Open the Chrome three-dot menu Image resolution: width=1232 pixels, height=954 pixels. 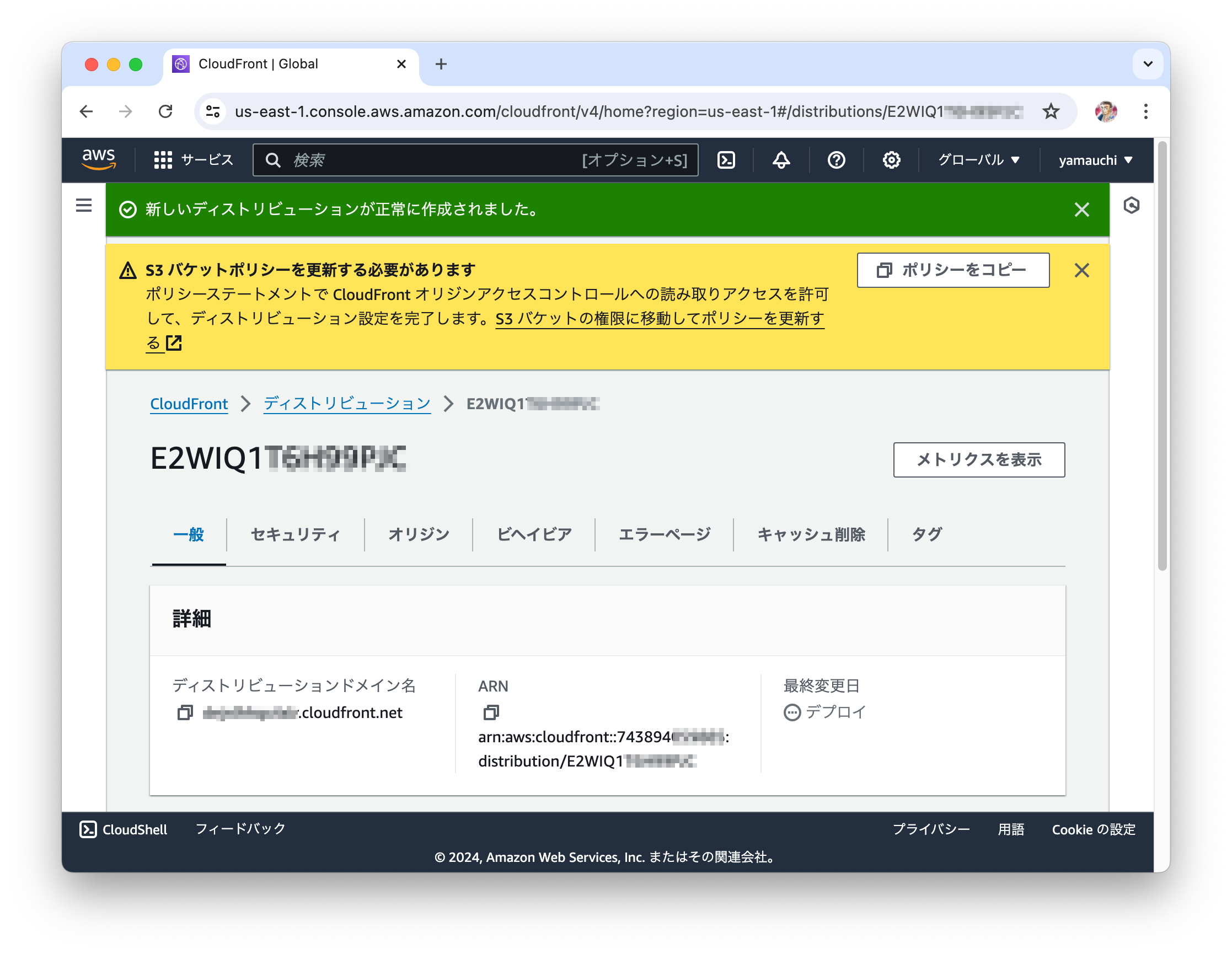pyautogui.click(x=1145, y=112)
